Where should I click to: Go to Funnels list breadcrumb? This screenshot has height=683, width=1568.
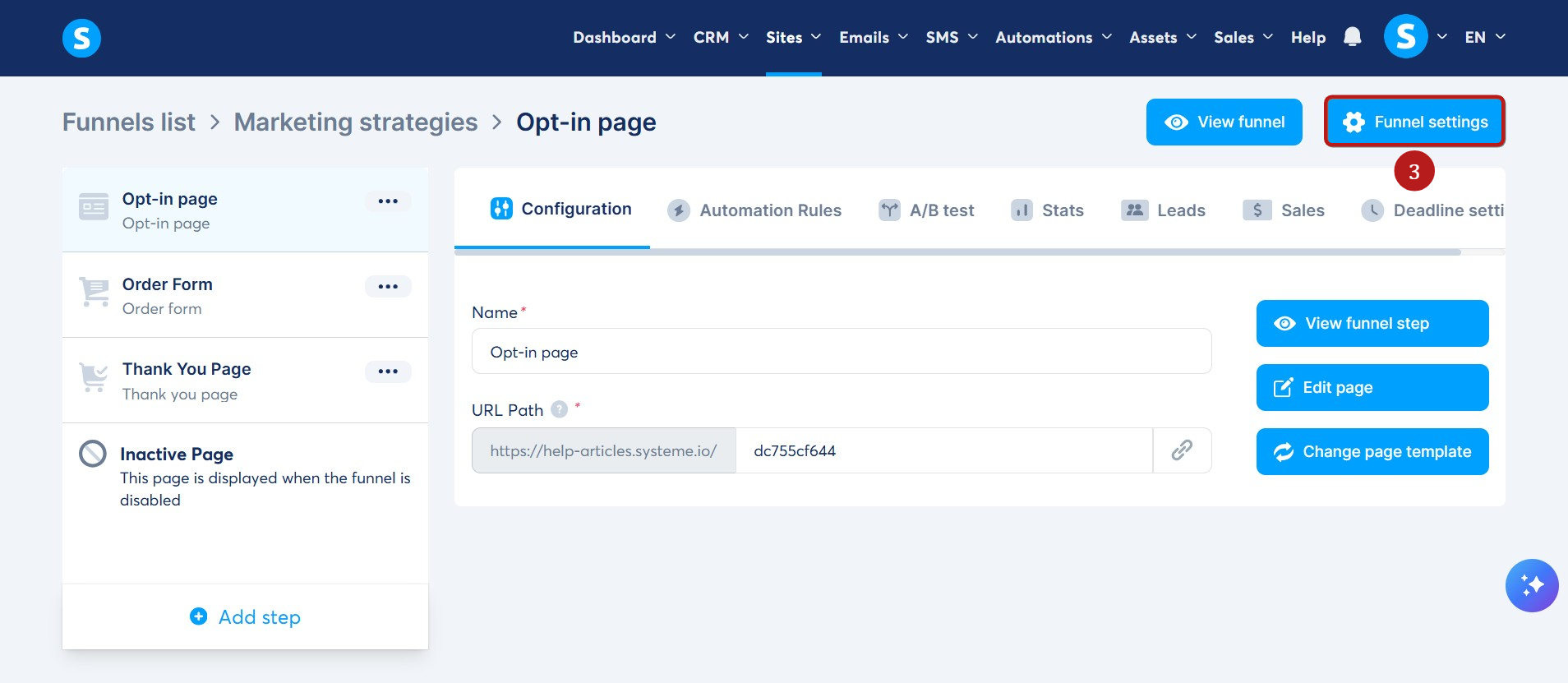pos(129,122)
